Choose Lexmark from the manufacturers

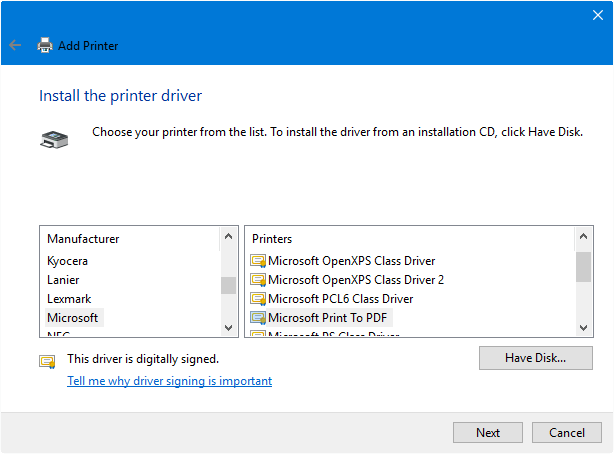69,299
